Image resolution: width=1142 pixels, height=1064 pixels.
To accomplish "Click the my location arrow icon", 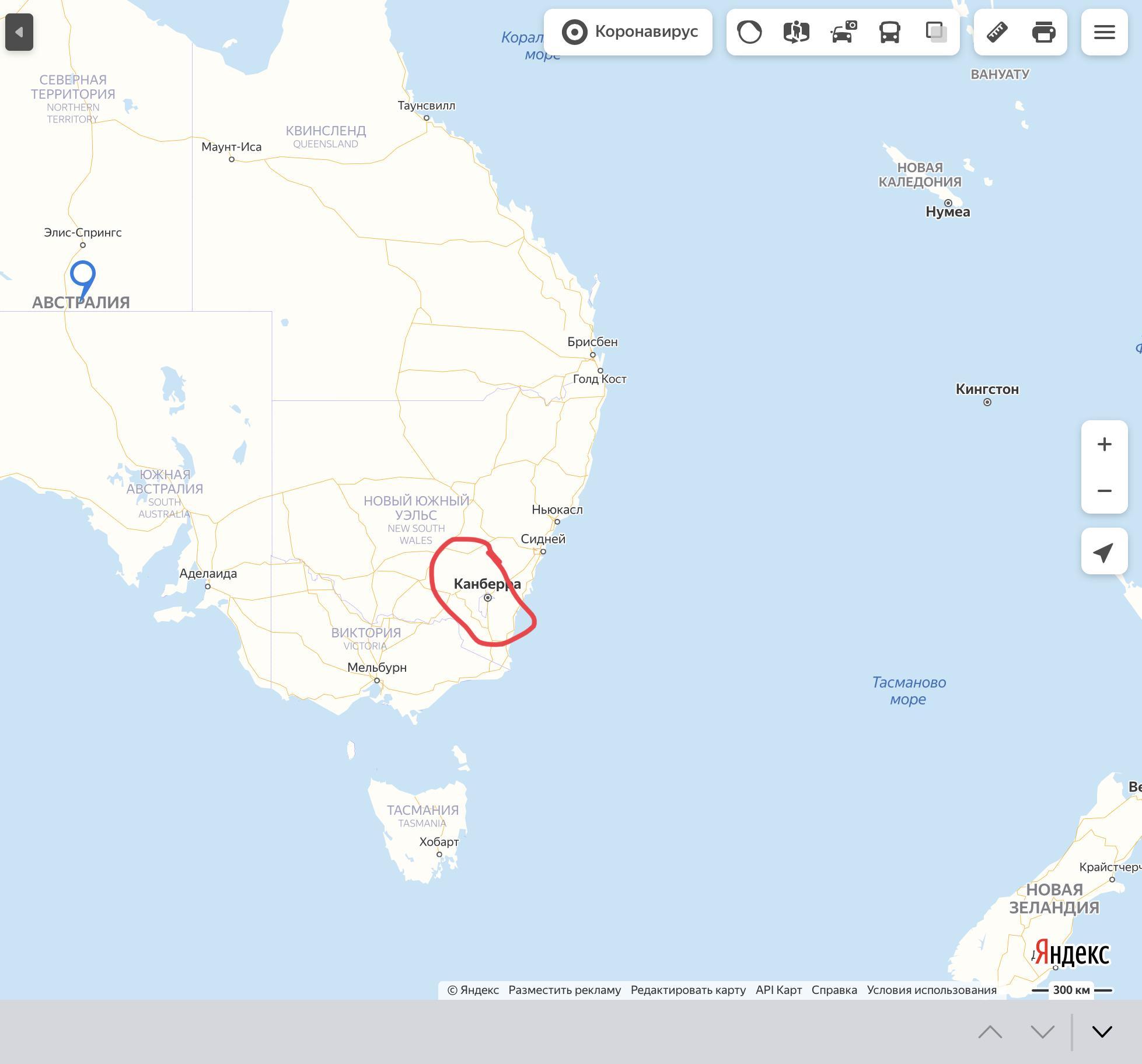I will click(x=1104, y=552).
